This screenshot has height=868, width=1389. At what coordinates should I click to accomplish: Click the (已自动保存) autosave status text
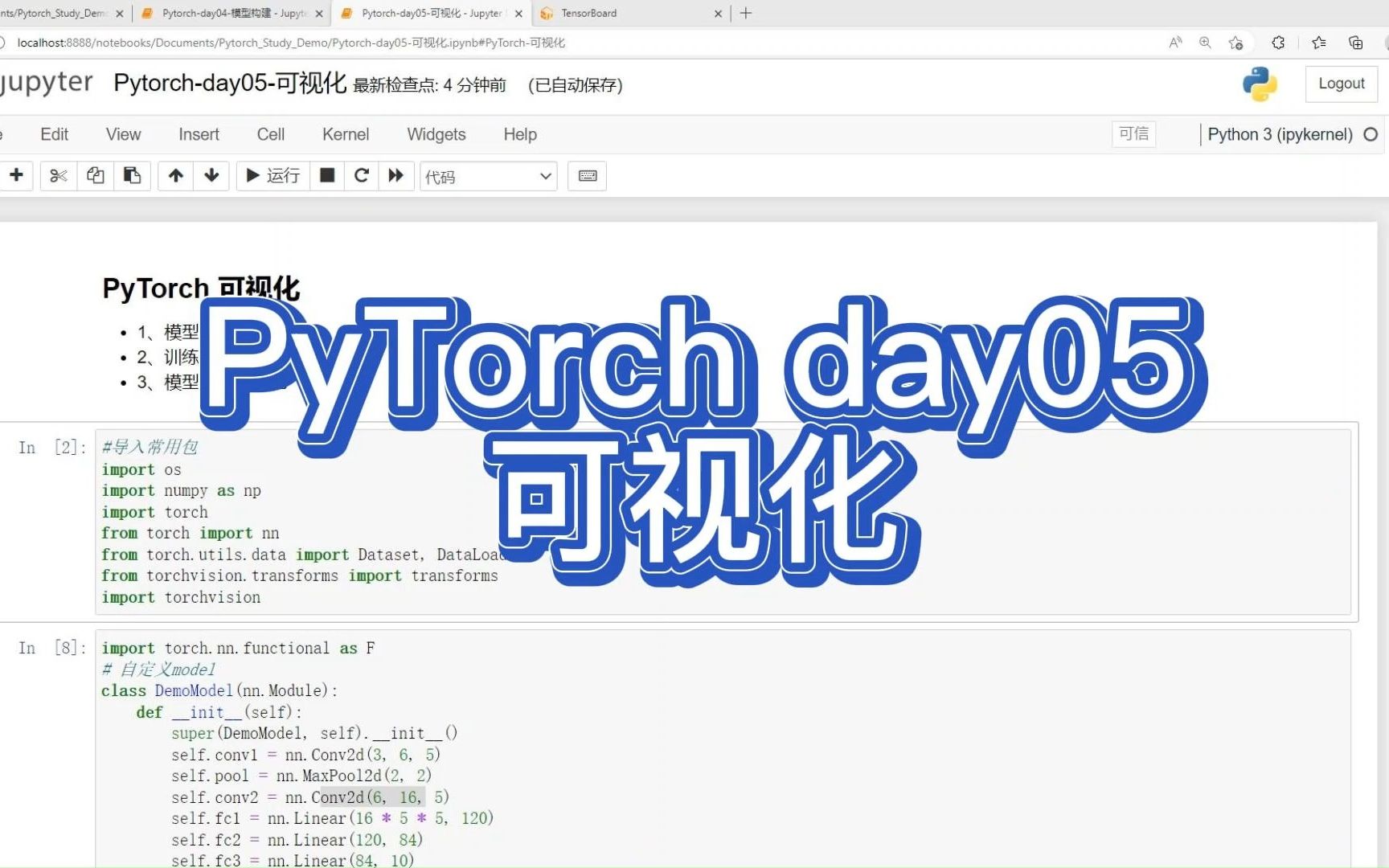point(576,85)
